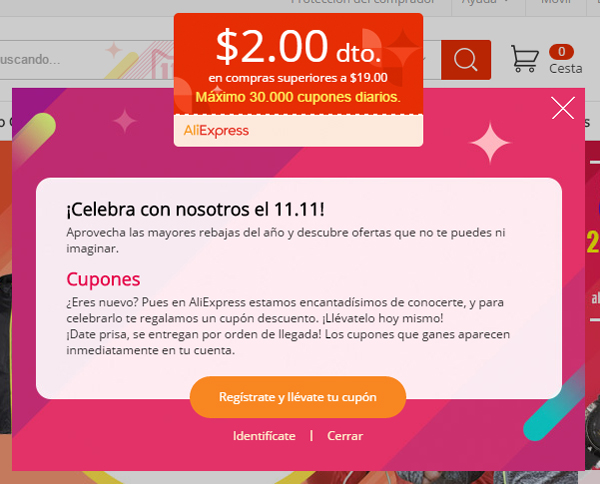The width and height of the screenshot is (600, 484).
Task: Click the magnifying glass search button
Action: coord(466,60)
